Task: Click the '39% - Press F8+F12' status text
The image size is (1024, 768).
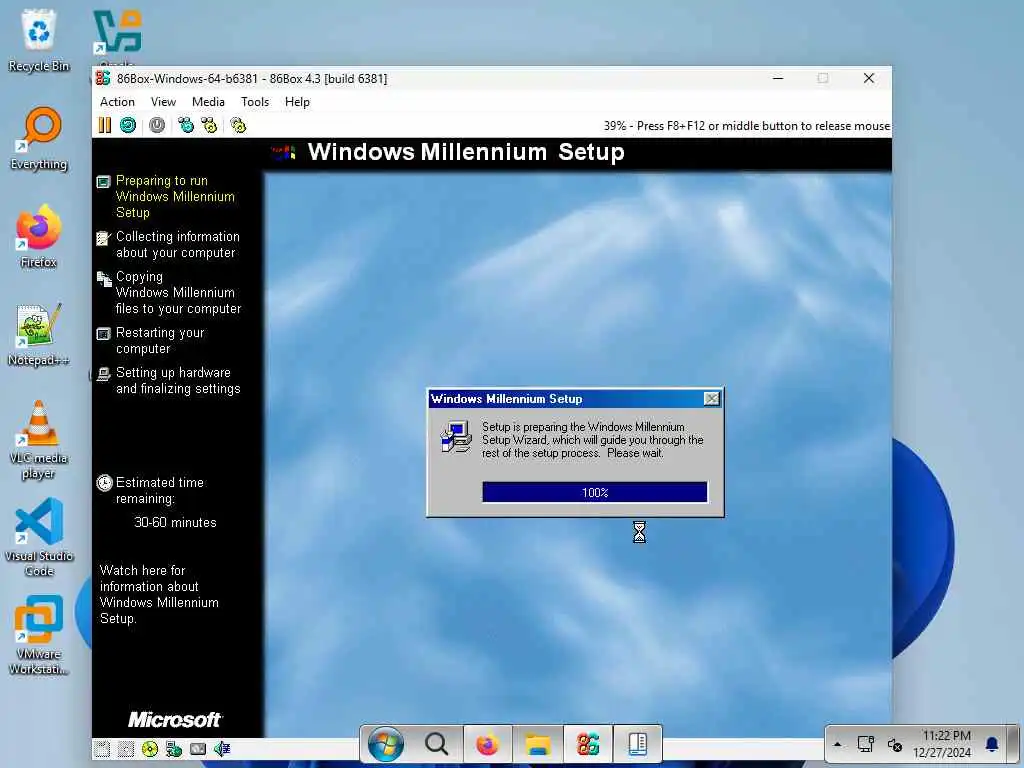Action: coord(746,125)
